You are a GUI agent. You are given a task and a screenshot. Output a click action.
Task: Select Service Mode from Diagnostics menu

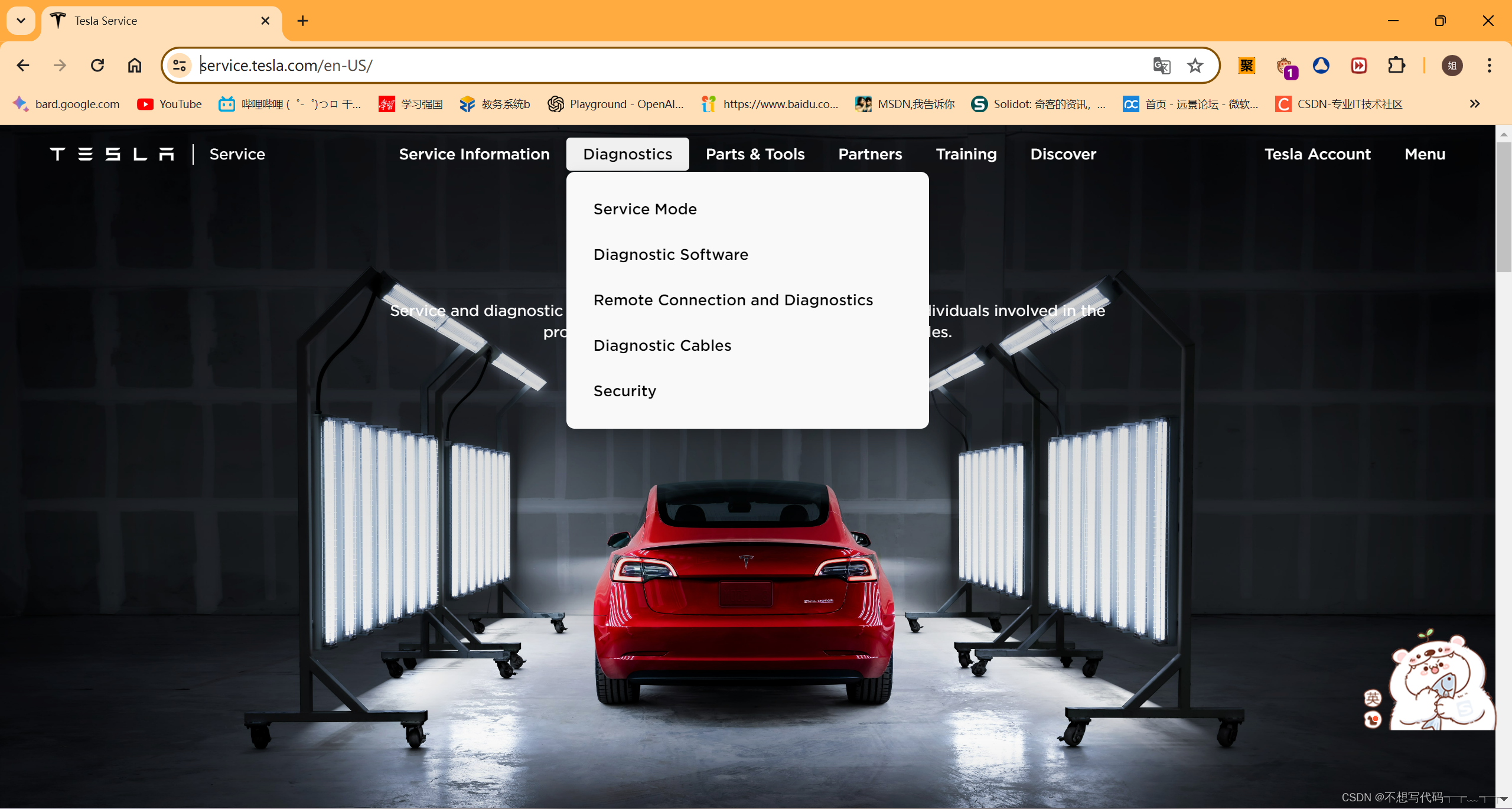[x=645, y=209]
